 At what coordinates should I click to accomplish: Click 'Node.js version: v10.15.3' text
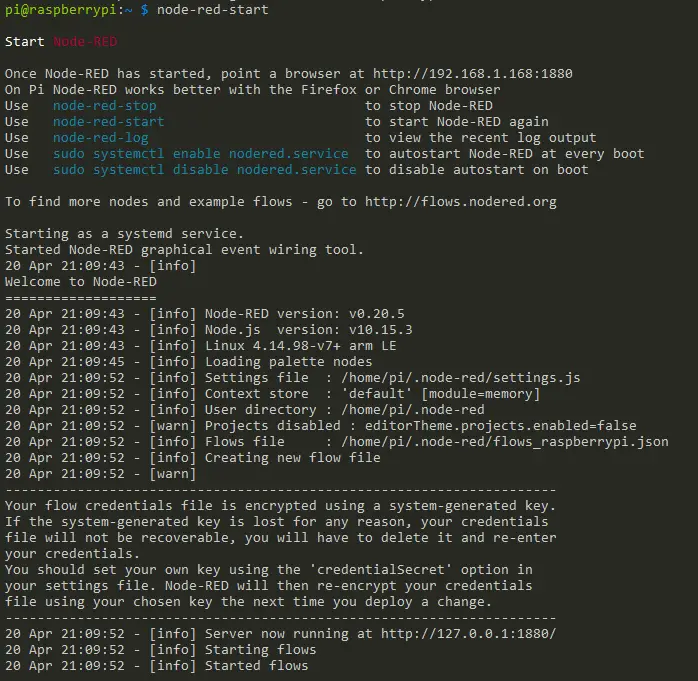[x=308, y=330]
